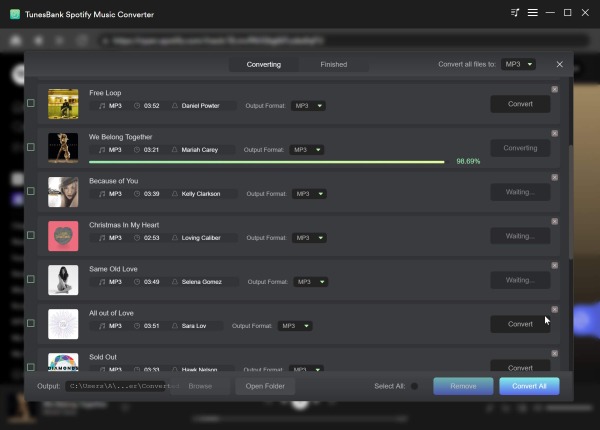This screenshot has height=430, width=600.
Task: Remove We Belong Together from the list
Action: coord(554,133)
